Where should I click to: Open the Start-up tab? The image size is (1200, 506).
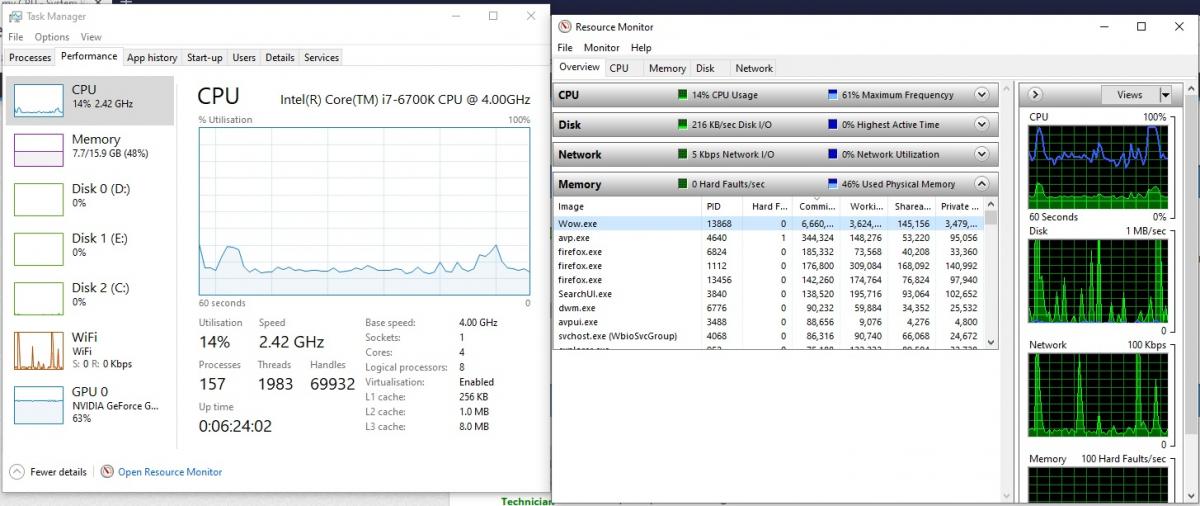coord(205,58)
